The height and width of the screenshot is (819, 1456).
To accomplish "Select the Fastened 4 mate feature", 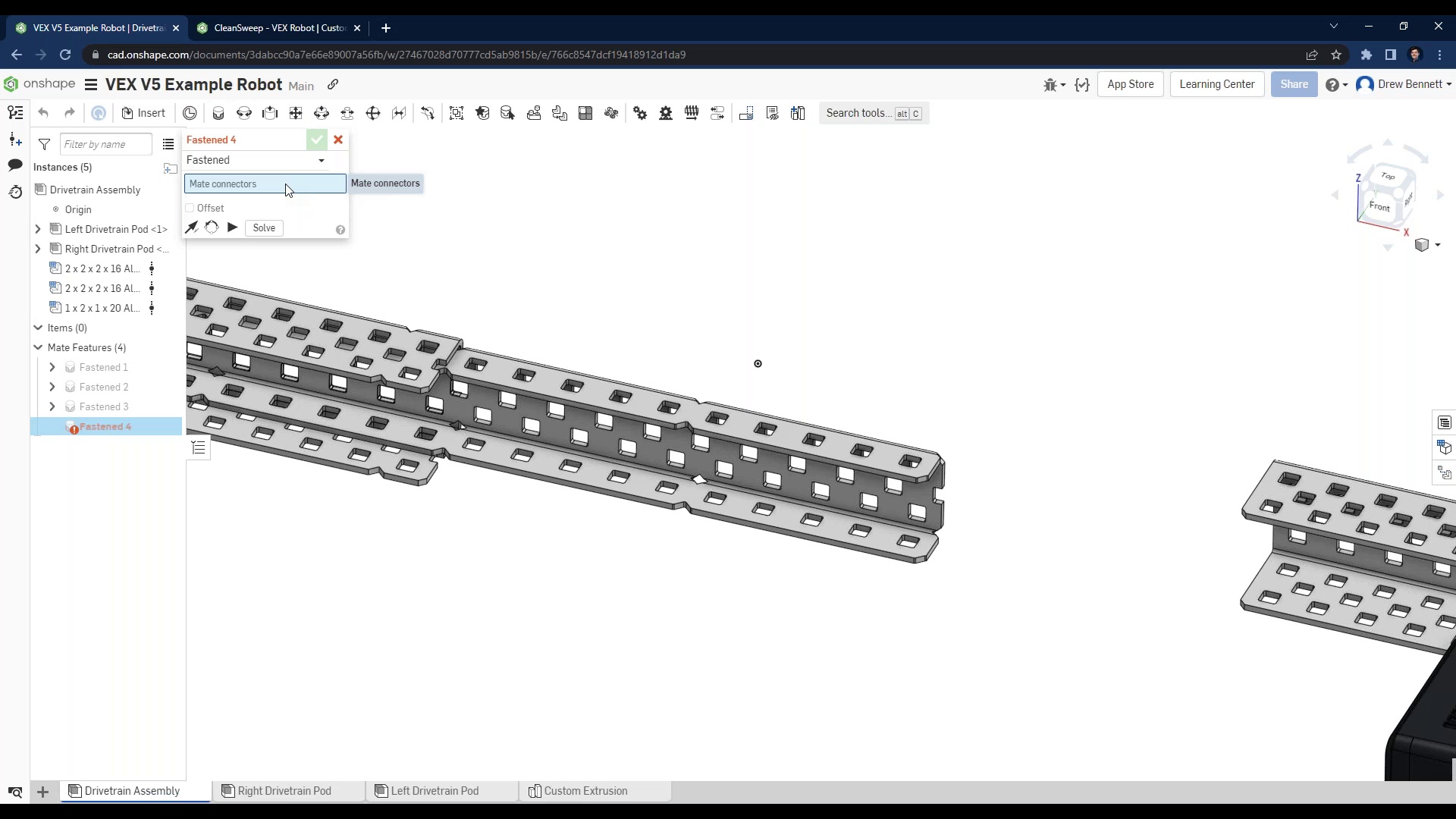I will tap(106, 426).
